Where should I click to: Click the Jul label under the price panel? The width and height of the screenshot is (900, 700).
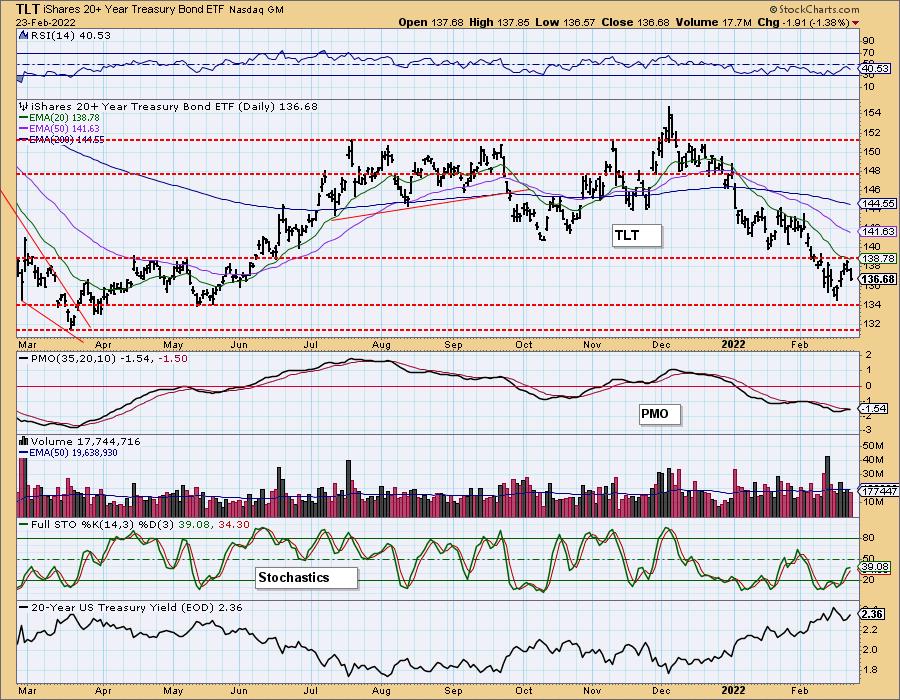(311, 344)
